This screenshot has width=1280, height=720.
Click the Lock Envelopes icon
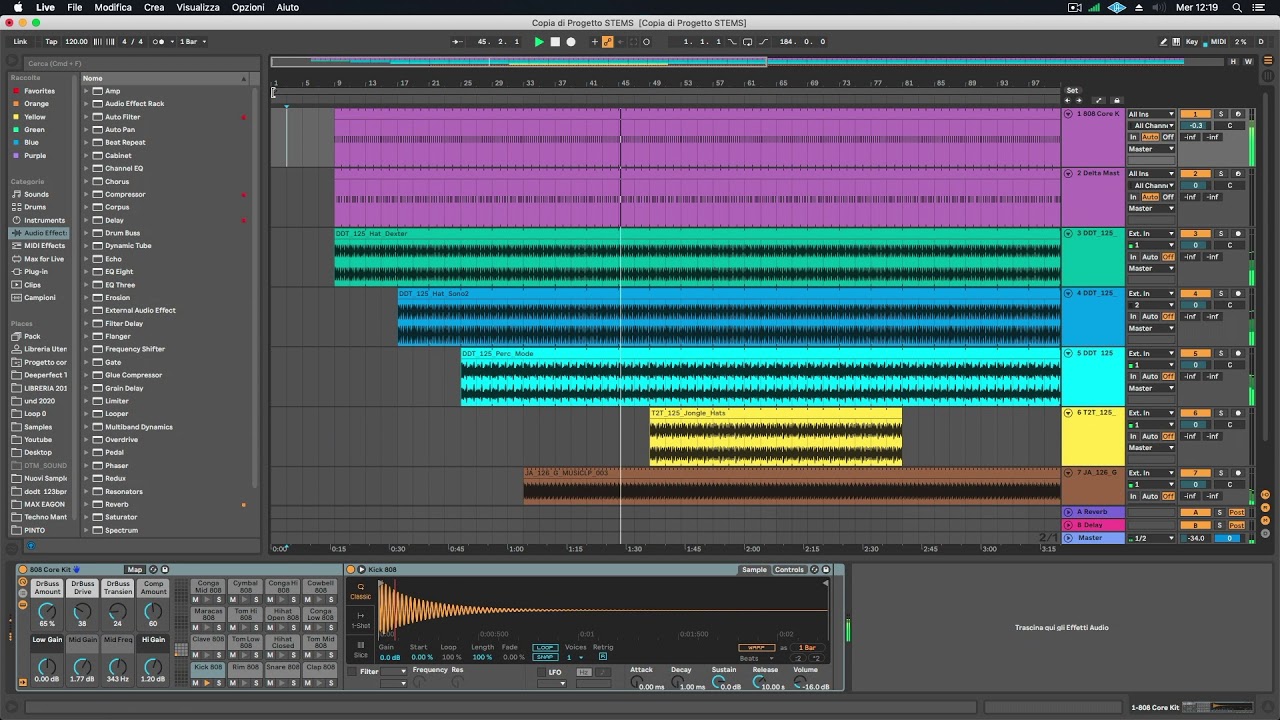(x=1117, y=100)
